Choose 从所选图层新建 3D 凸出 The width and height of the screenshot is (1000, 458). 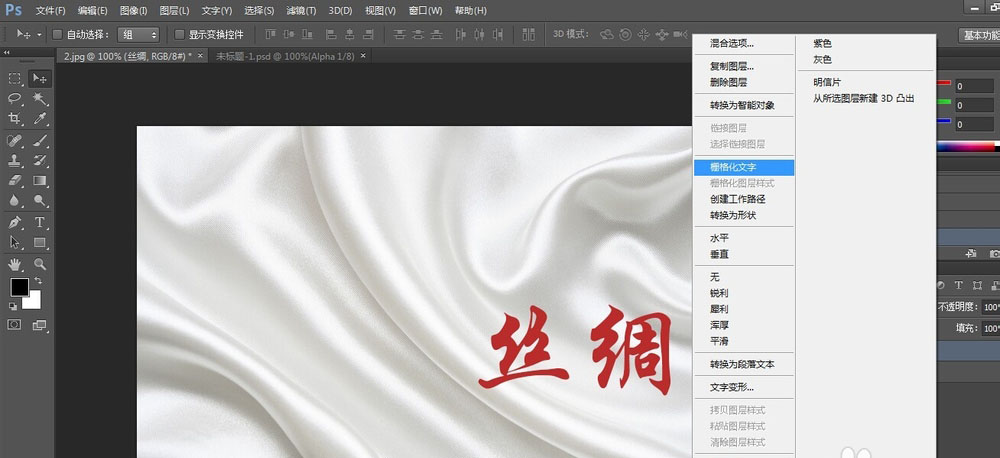tap(864, 98)
